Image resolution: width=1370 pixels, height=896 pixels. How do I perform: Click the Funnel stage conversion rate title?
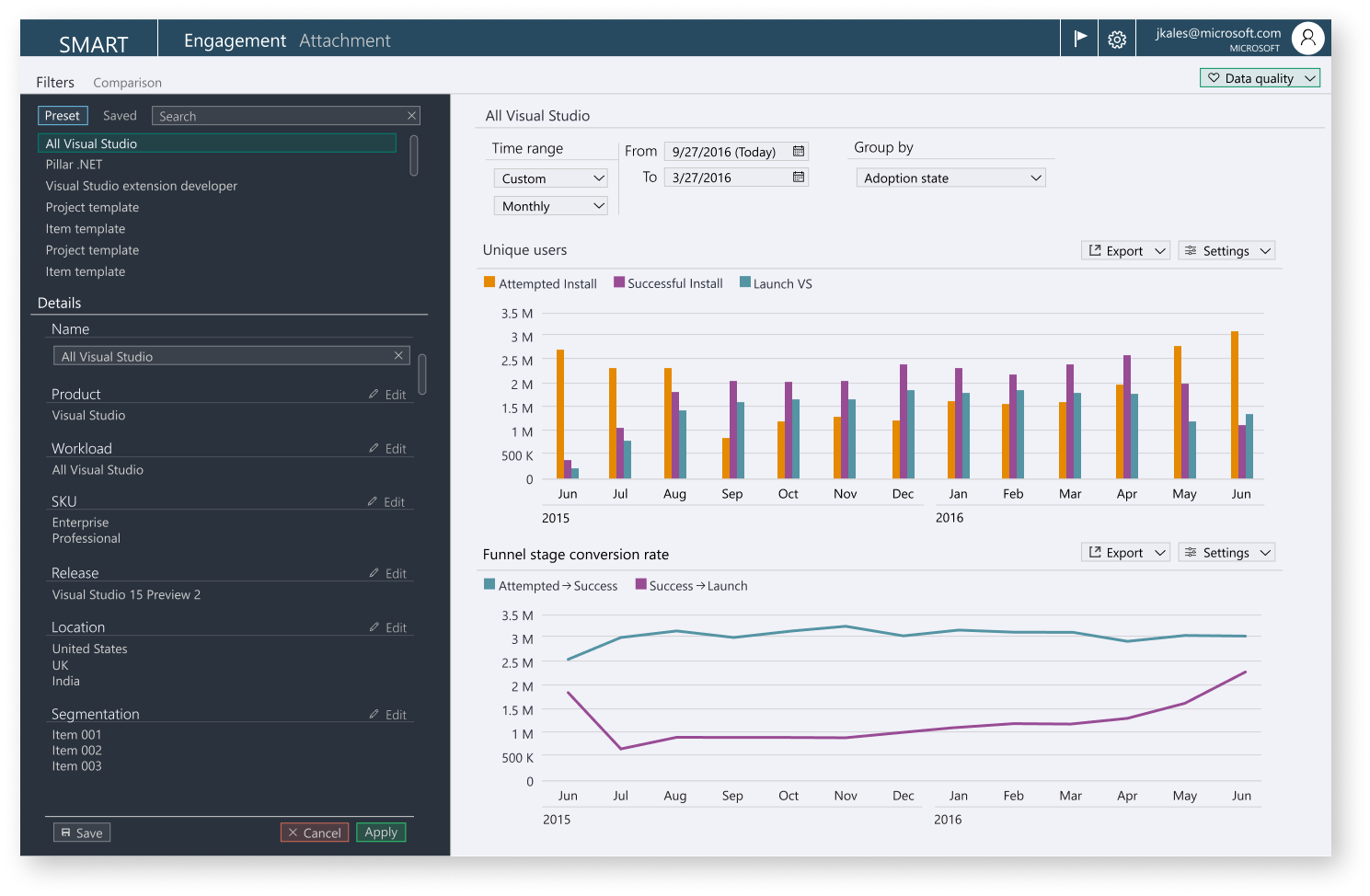576,555
